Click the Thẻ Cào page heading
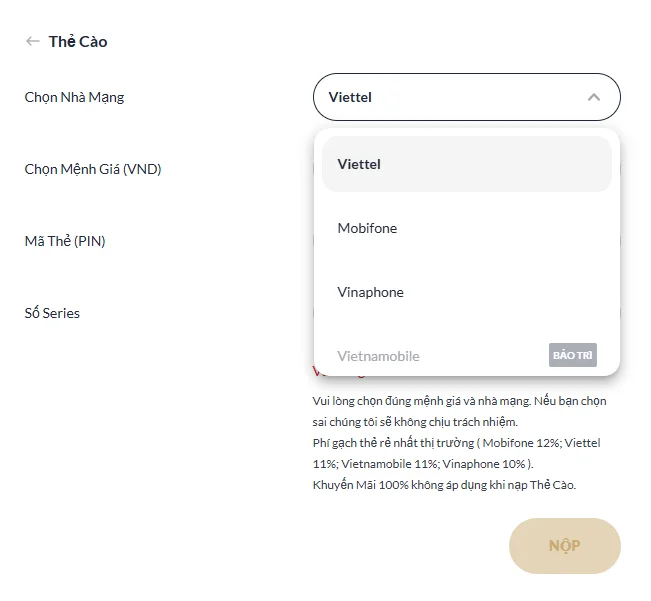The width and height of the screenshot is (651, 601). click(x=78, y=41)
